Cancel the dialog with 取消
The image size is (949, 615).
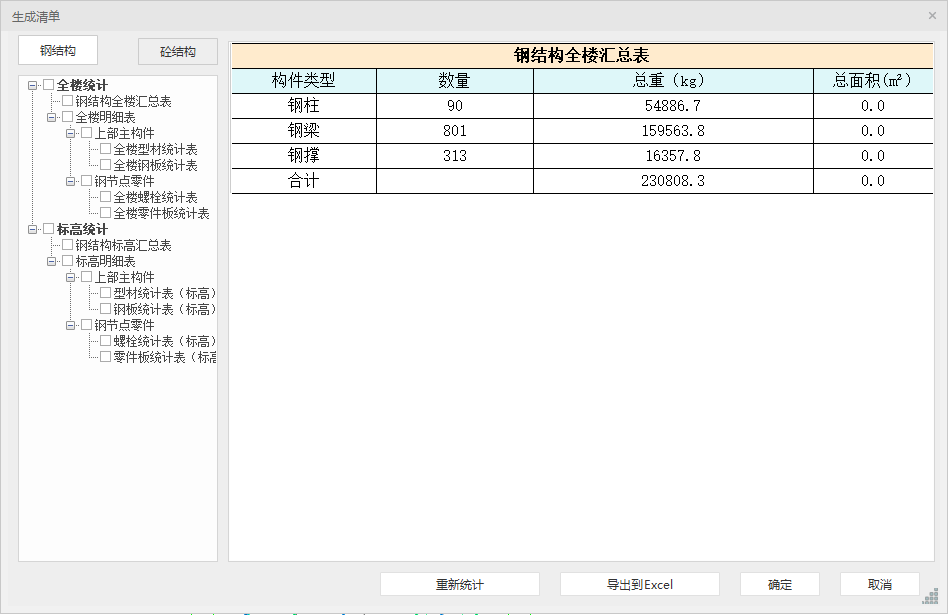[x=879, y=584]
